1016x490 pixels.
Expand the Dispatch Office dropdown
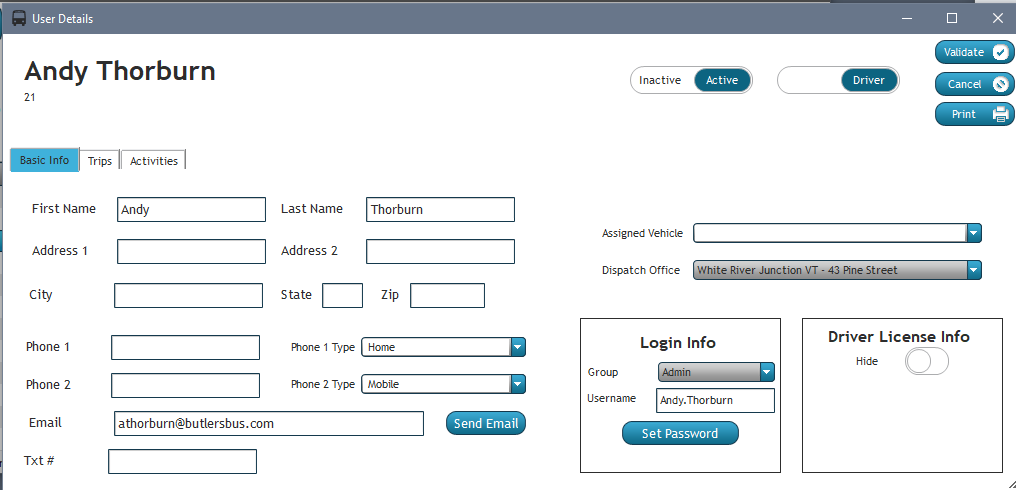tap(974, 270)
